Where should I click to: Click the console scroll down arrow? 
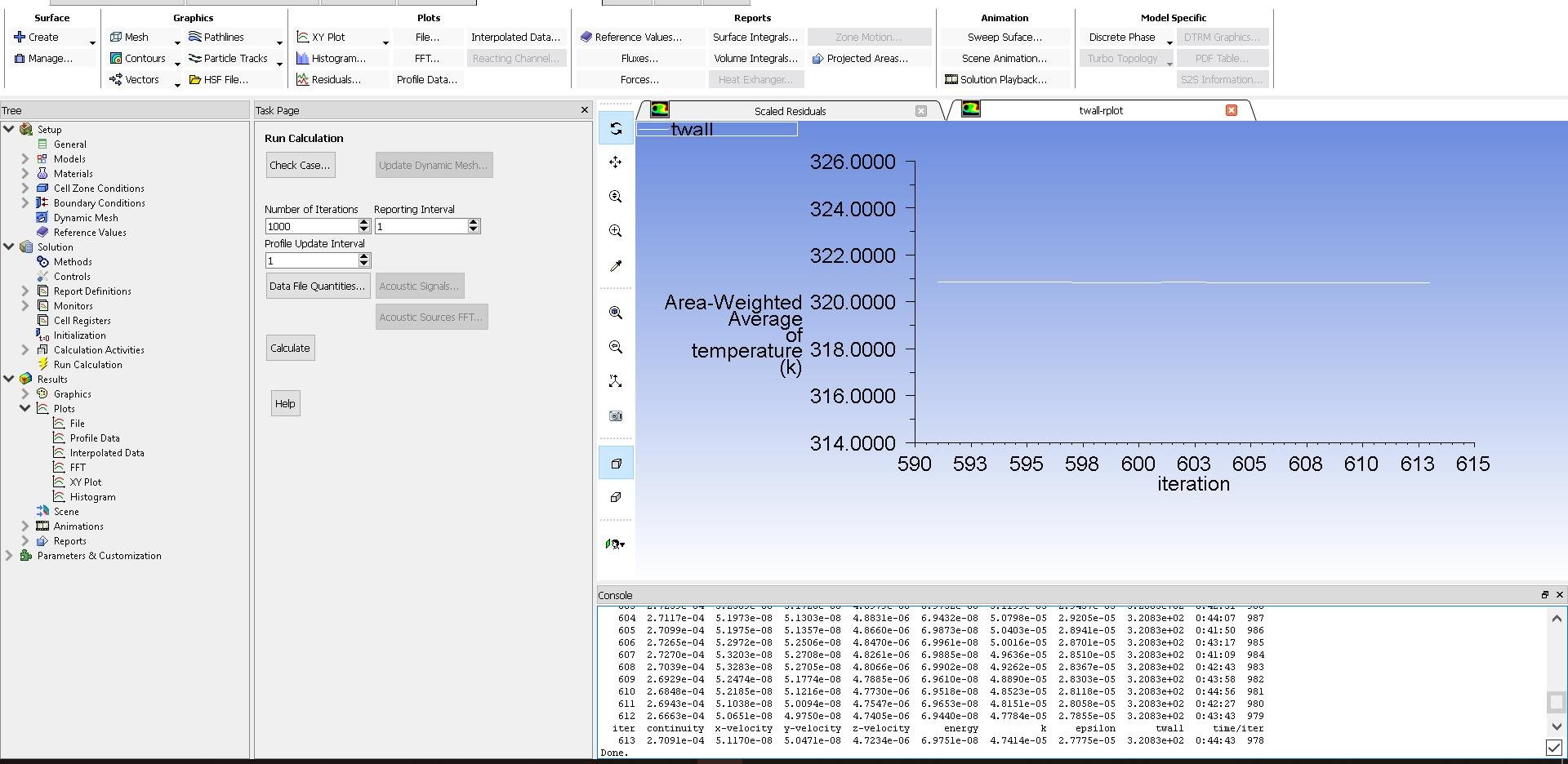tap(1556, 726)
